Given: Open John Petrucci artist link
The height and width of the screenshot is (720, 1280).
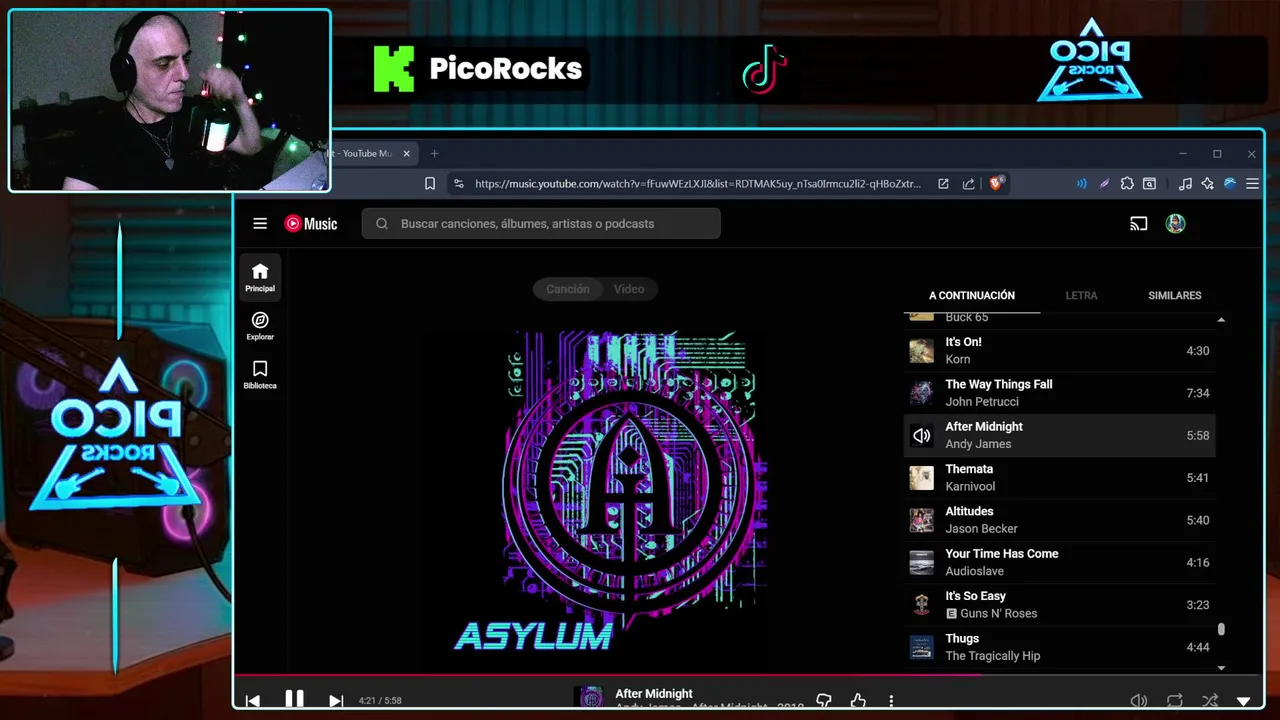Looking at the screenshot, I should point(982,402).
